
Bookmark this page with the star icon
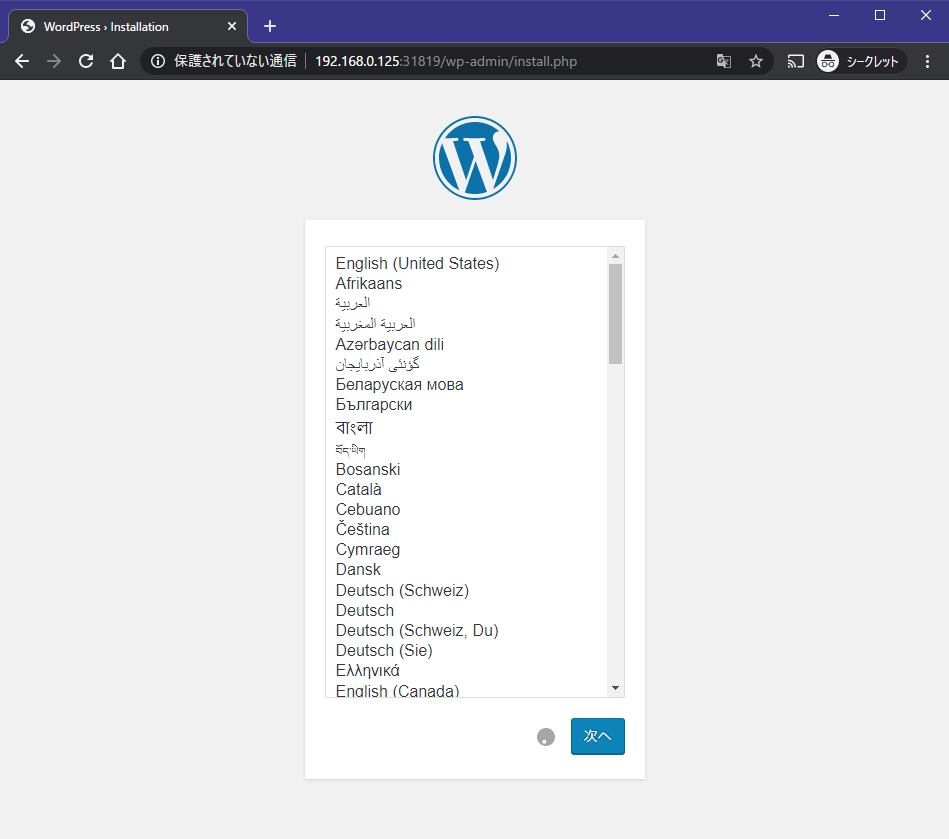point(756,61)
